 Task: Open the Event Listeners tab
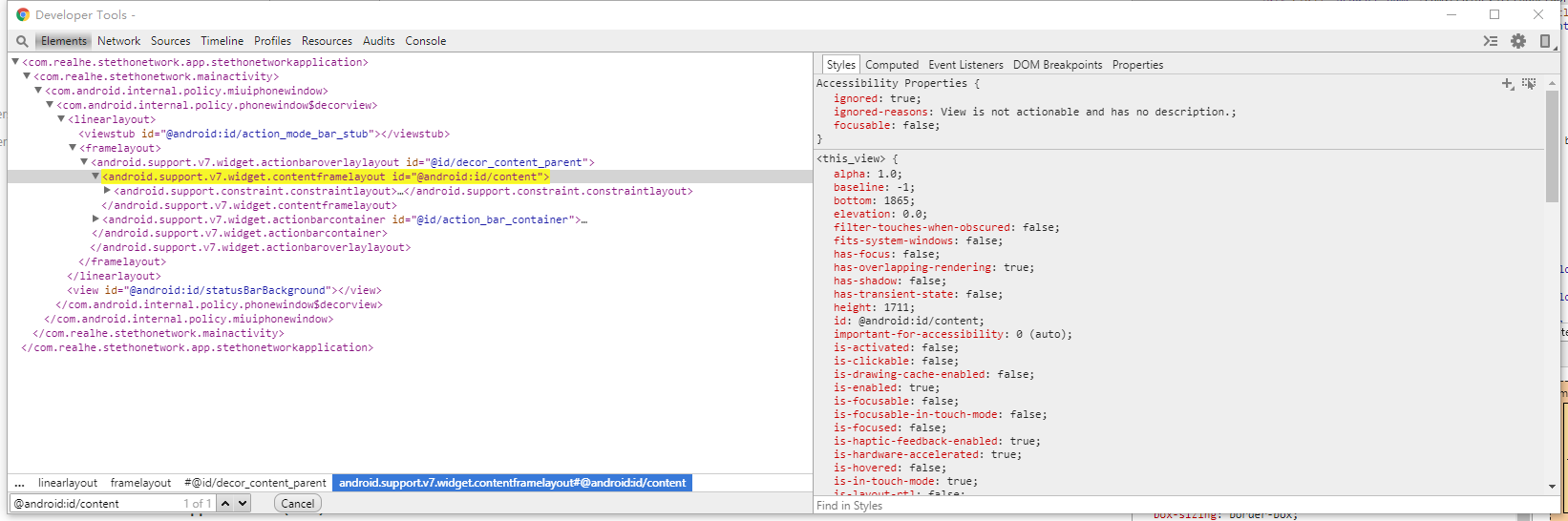point(965,65)
